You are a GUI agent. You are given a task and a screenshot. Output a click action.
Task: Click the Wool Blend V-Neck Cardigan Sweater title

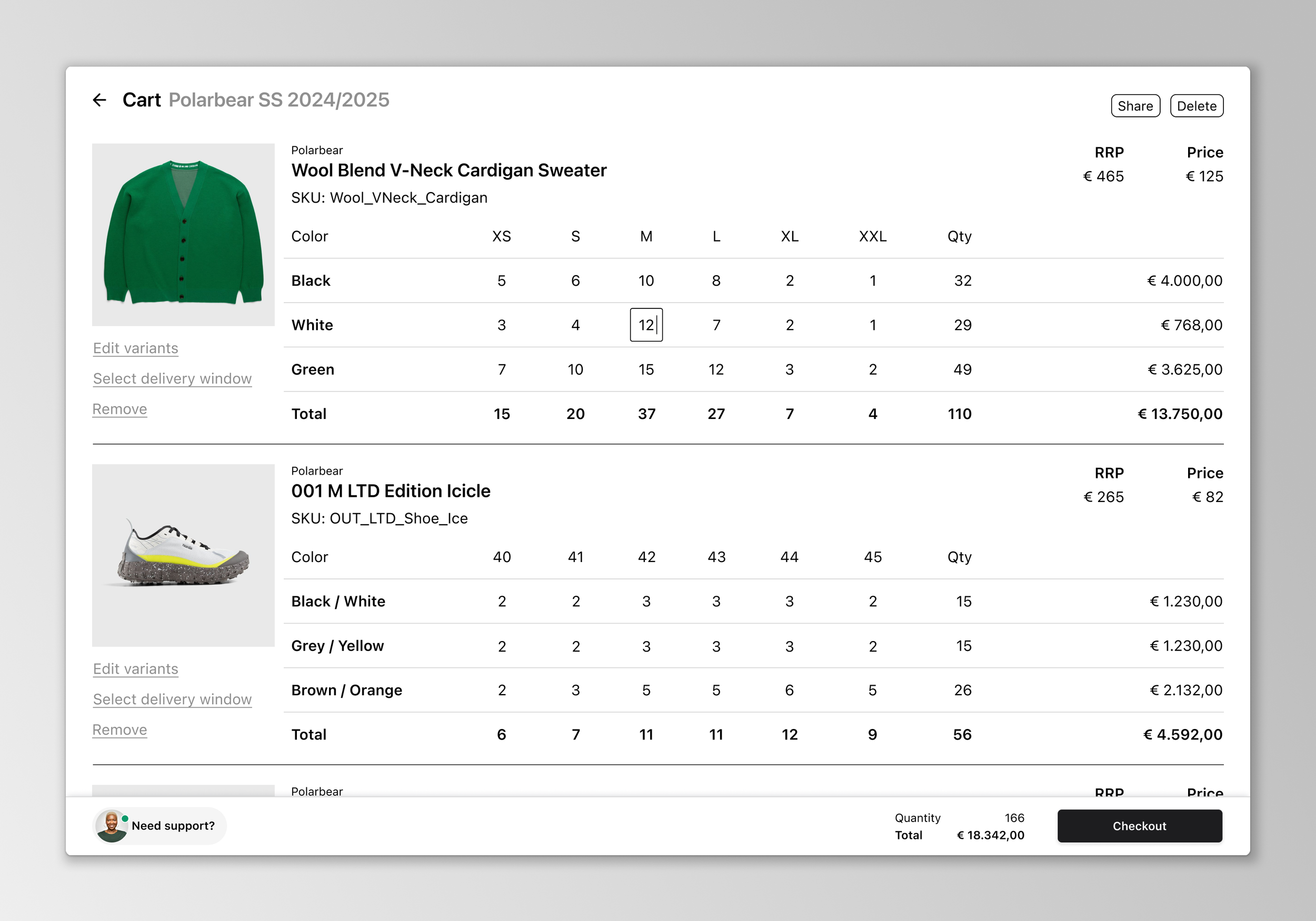449,170
